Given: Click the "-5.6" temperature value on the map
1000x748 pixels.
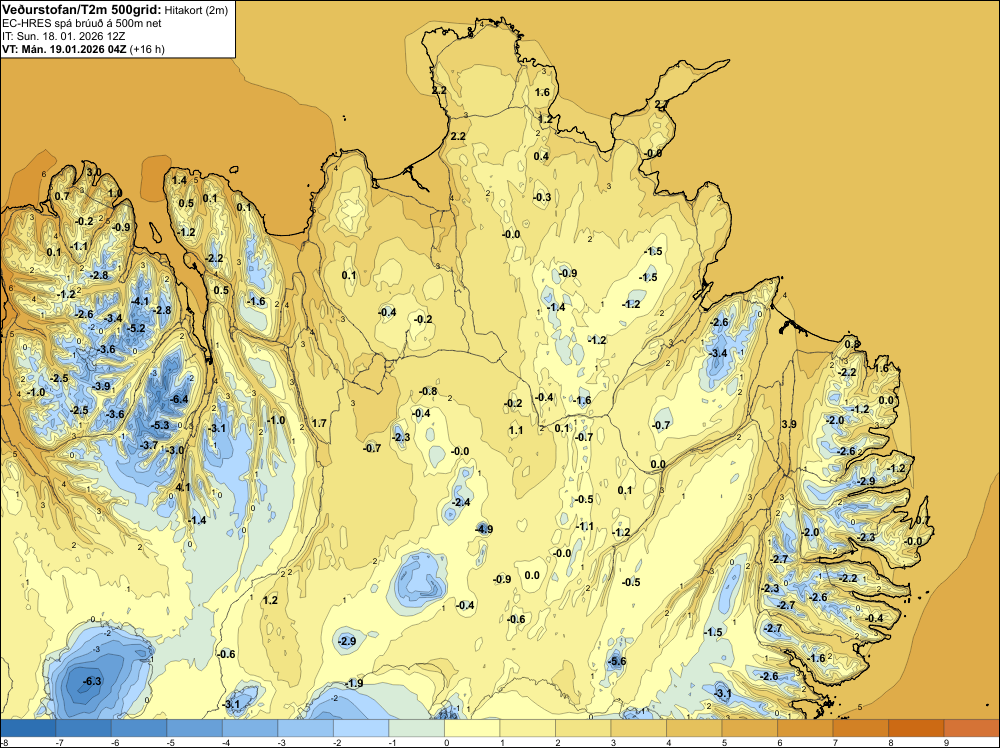Looking at the screenshot, I should pos(617,661).
